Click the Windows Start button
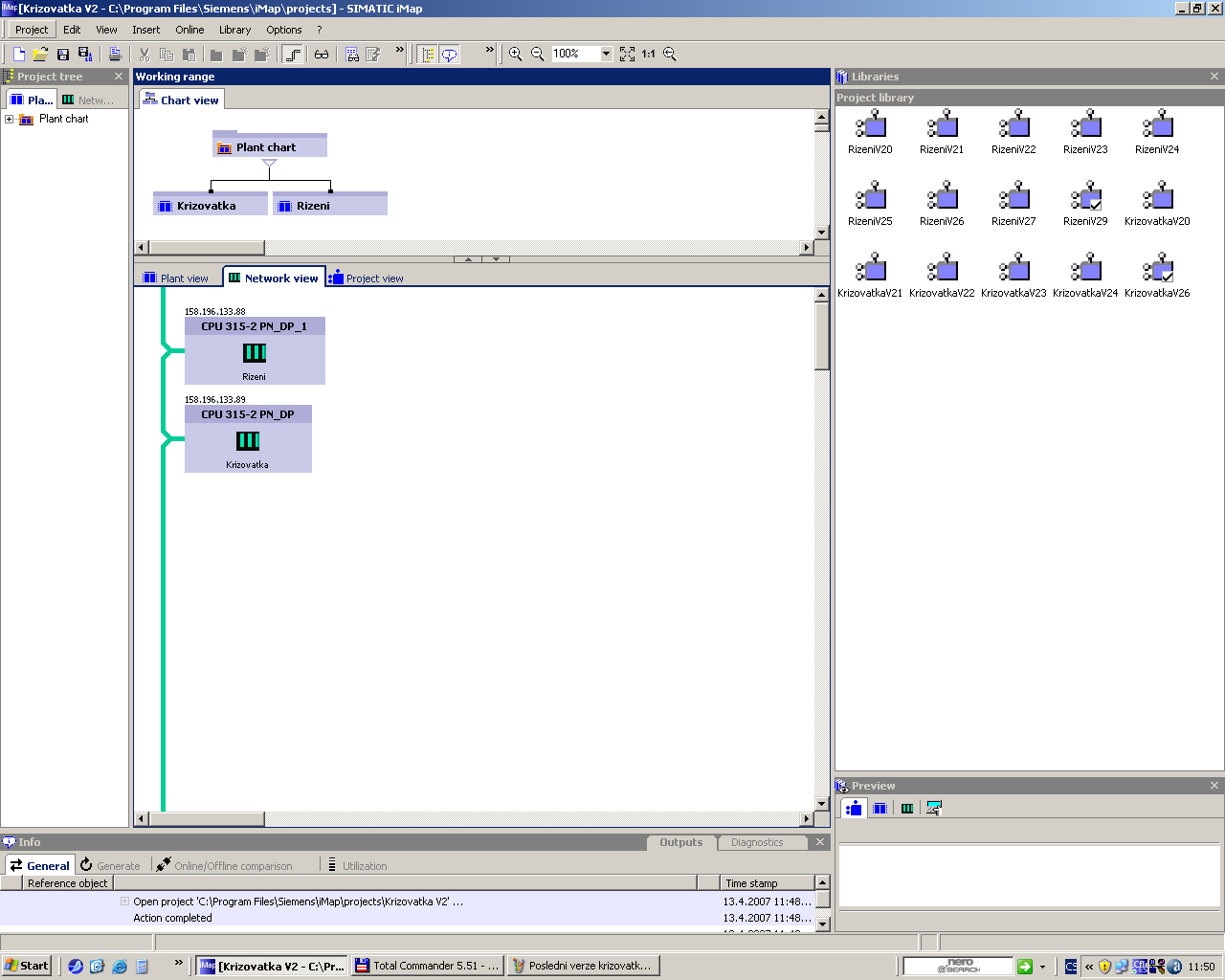 tap(27, 966)
